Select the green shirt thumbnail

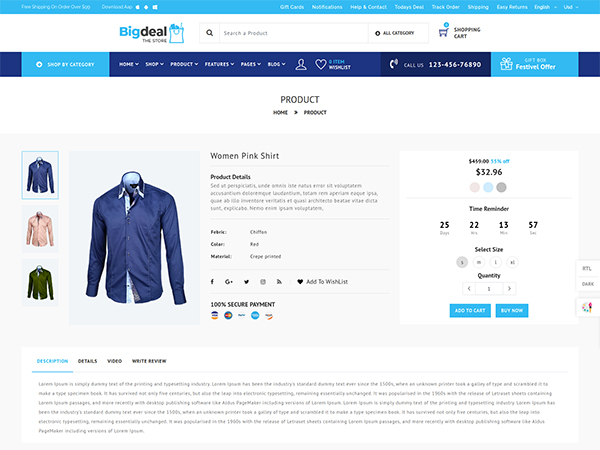pyautogui.click(x=40, y=282)
